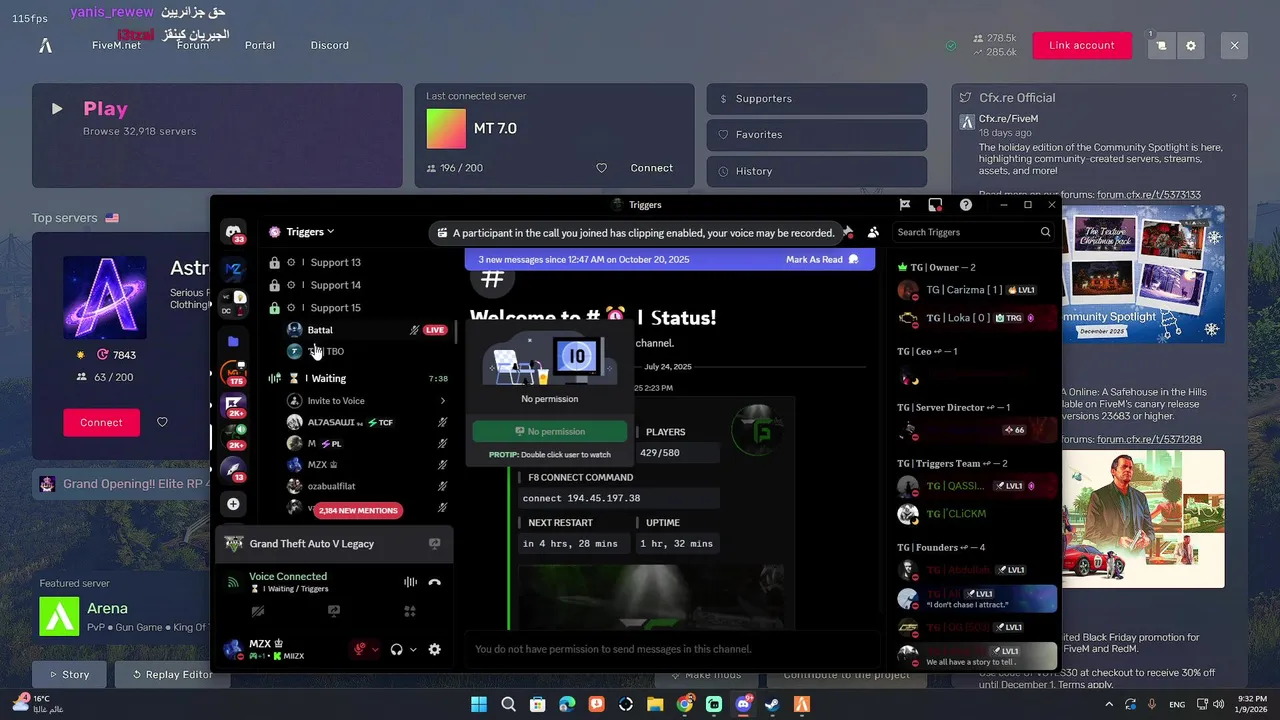Open the blue server folder in Discord sidebar
Image resolution: width=1280 pixels, height=720 pixels.
tap(233, 341)
